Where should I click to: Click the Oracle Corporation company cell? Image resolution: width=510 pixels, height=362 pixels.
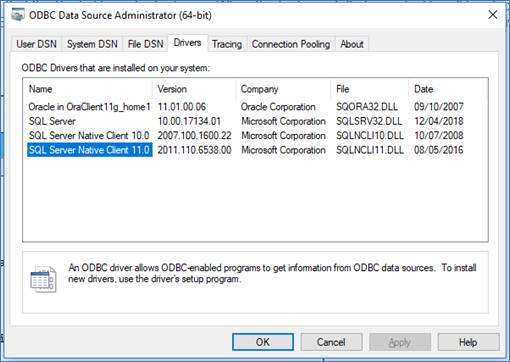click(278, 107)
